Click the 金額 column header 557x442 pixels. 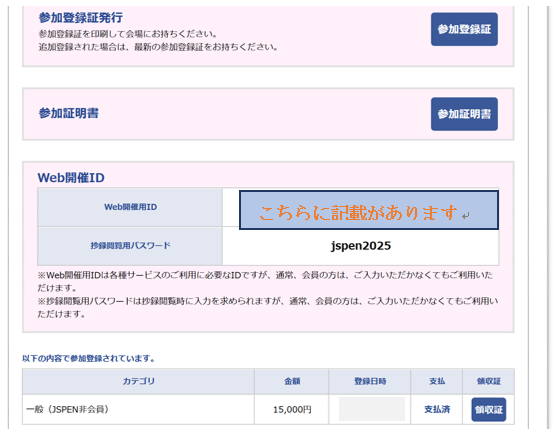tap(292, 382)
